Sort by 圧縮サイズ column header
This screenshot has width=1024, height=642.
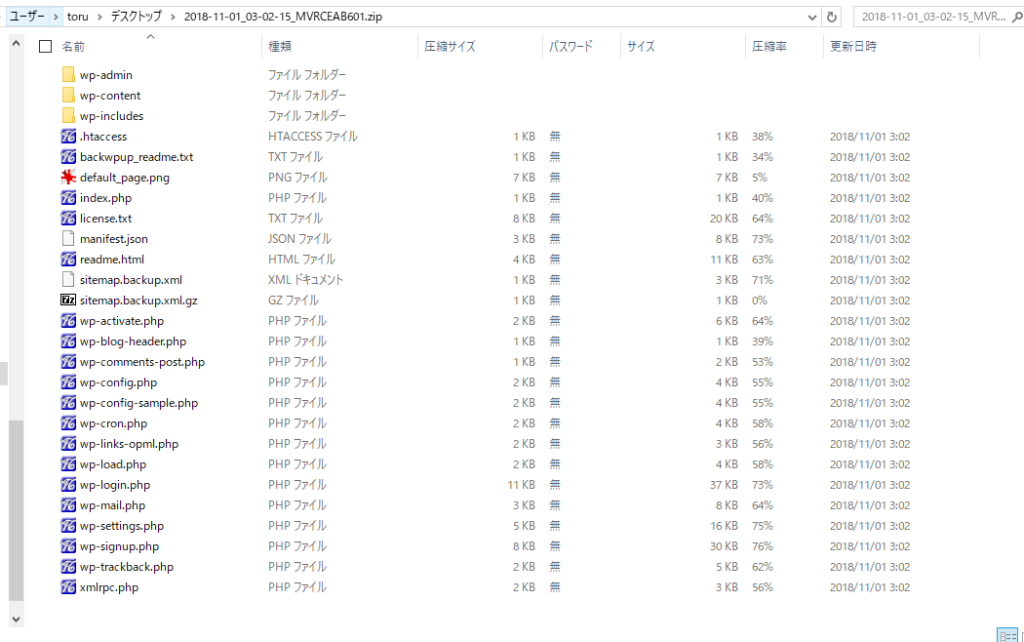click(450, 46)
